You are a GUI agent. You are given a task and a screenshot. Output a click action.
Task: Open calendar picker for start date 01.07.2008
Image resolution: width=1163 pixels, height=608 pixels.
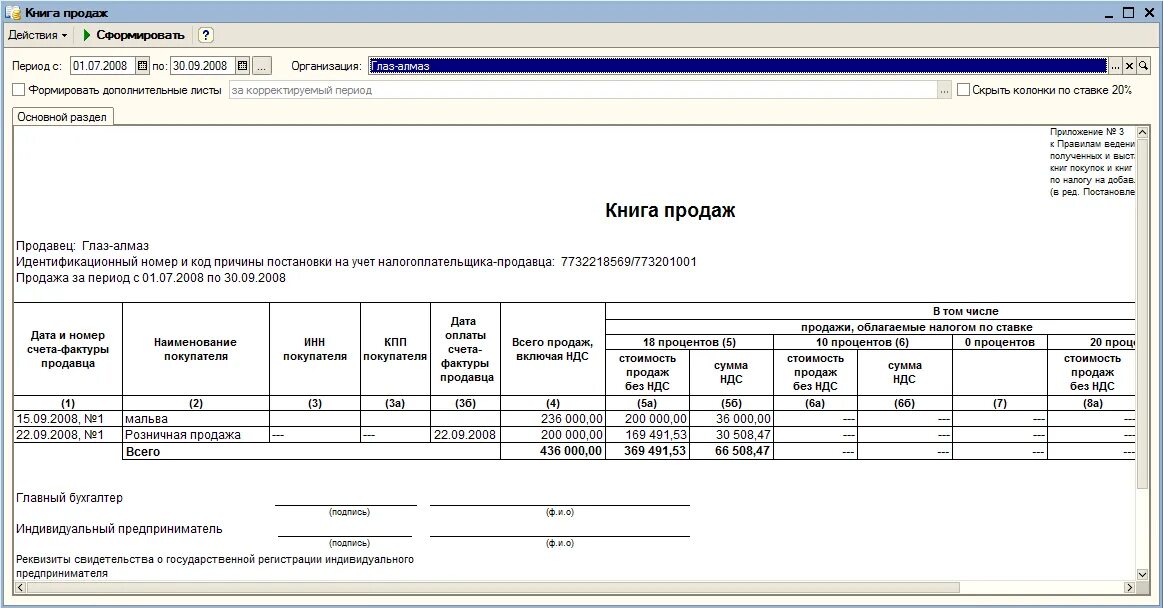pos(142,66)
